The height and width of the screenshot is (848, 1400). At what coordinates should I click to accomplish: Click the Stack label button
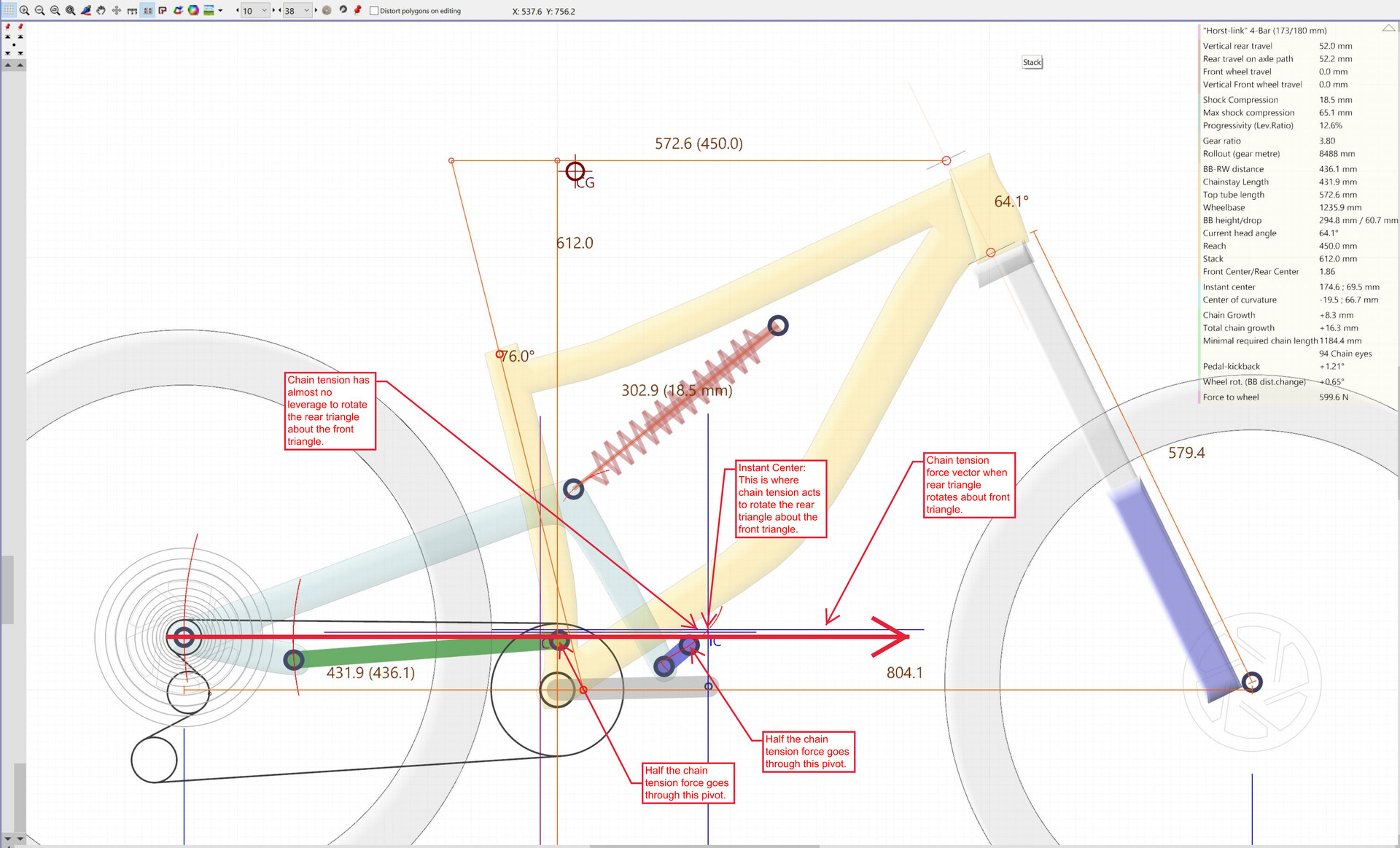1032,62
